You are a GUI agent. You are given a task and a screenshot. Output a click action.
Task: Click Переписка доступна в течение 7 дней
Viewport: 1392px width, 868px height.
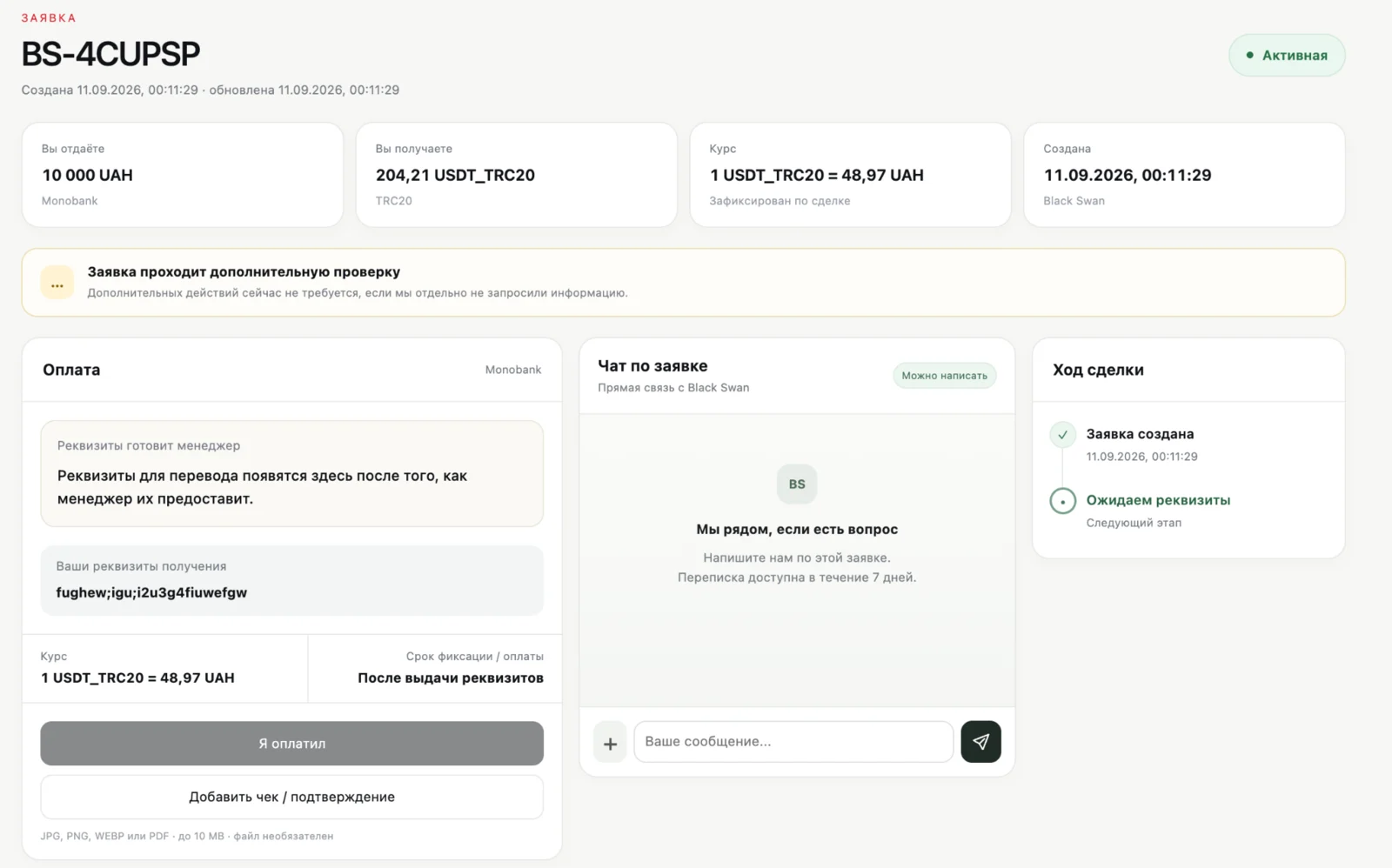[797, 578]
